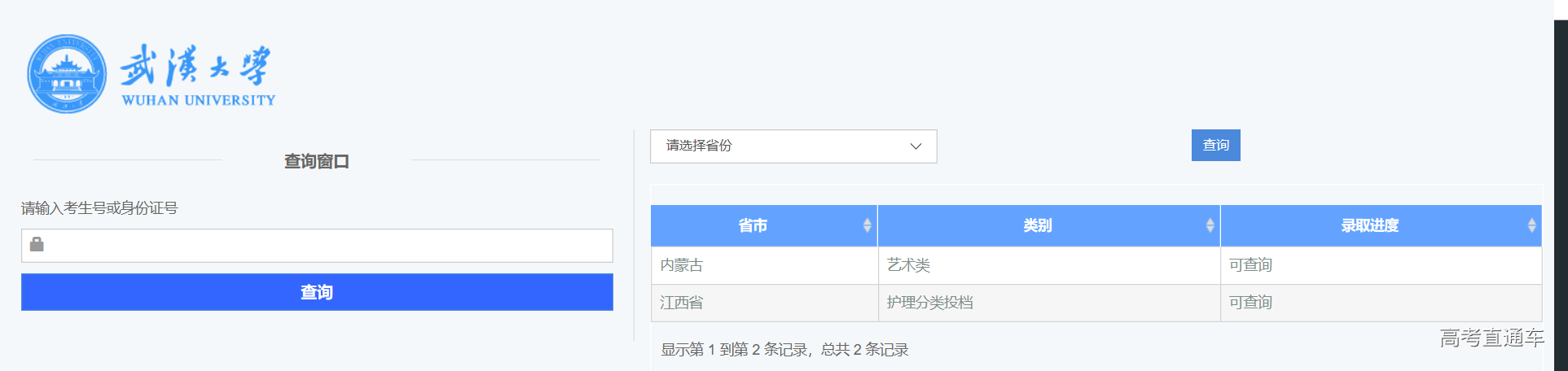This screenshot has width=1568, height=371.
Task: Click the chevron arrow of province dropdown
Action: coord(916,146)
